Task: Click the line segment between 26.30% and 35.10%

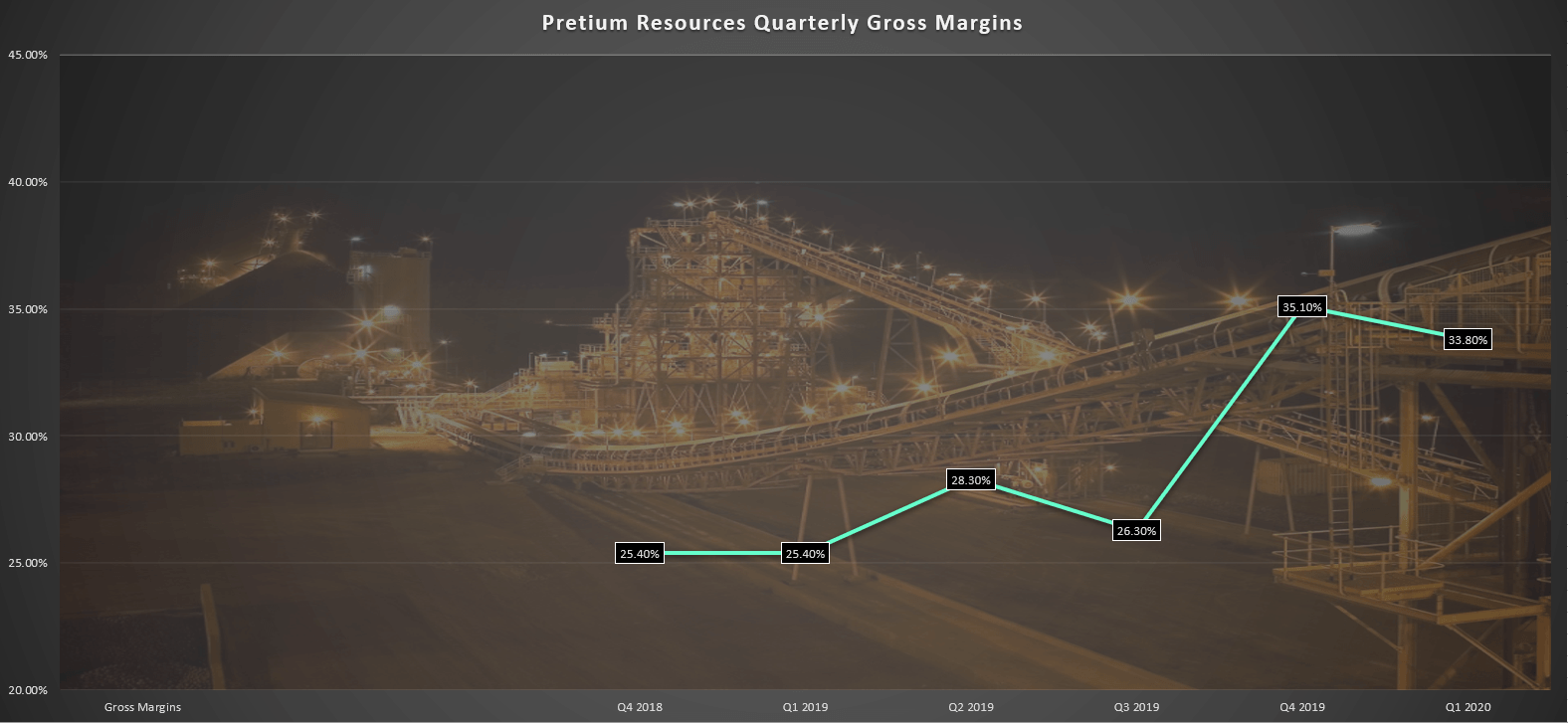Action: tap(1220, 419)
